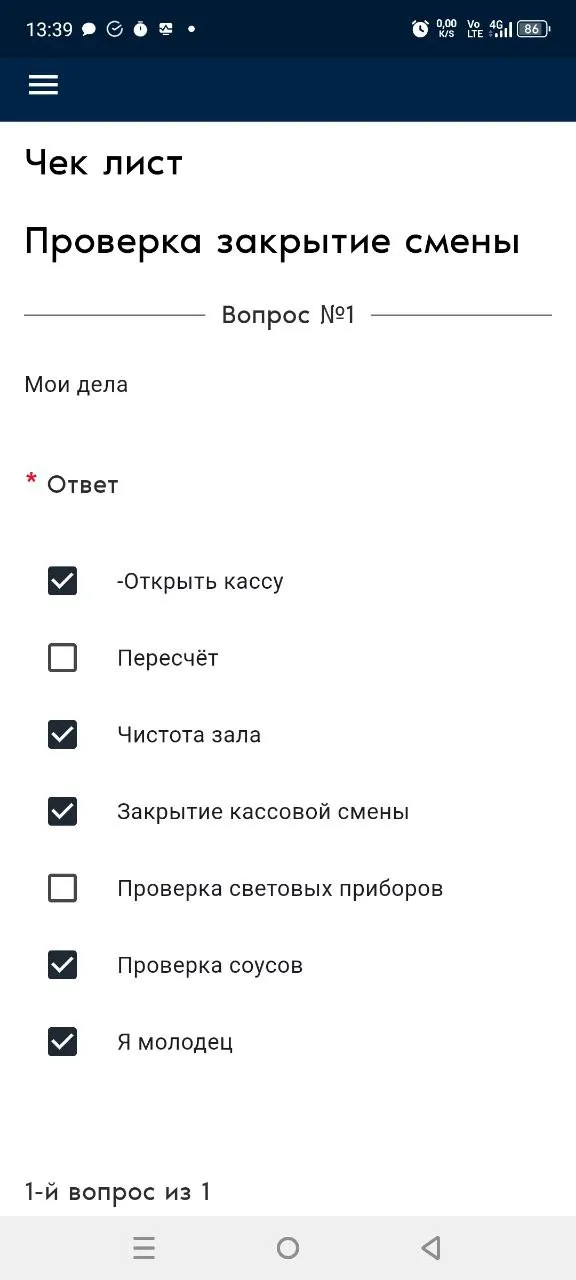The image size is (576, 1280).
Task: Tap the status bar clock 13:39
Action: [x=49, y=29]
